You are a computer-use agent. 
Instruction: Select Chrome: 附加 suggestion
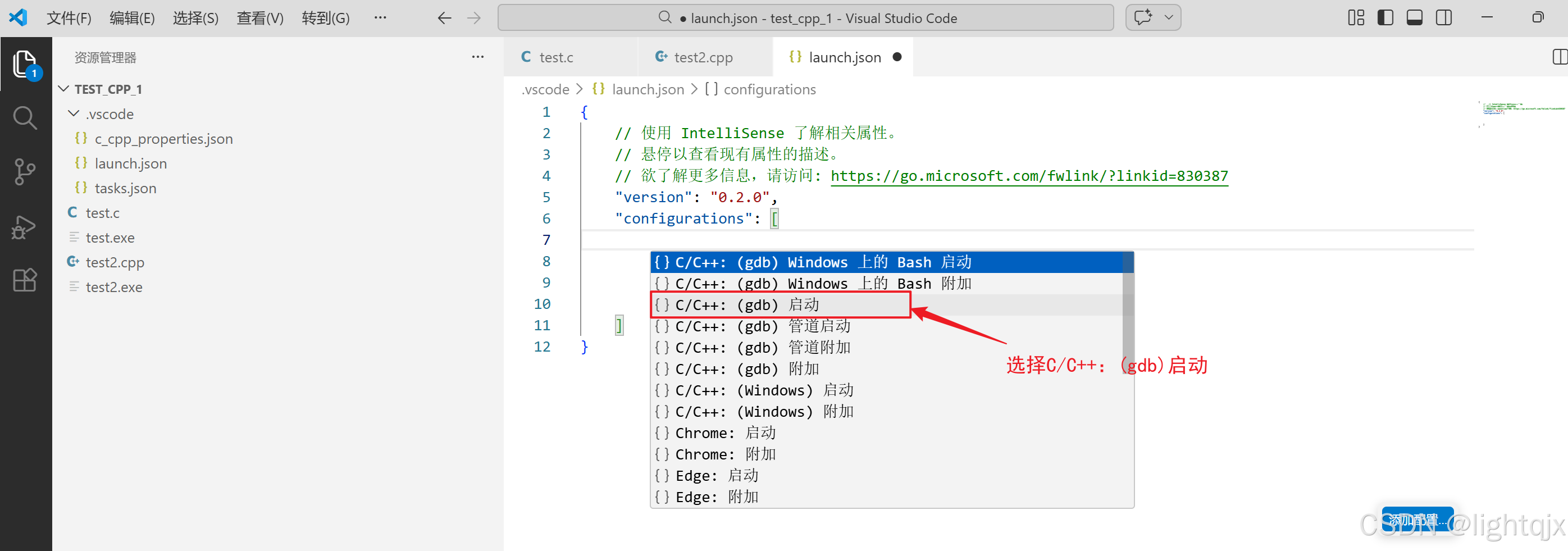[887, 454]
